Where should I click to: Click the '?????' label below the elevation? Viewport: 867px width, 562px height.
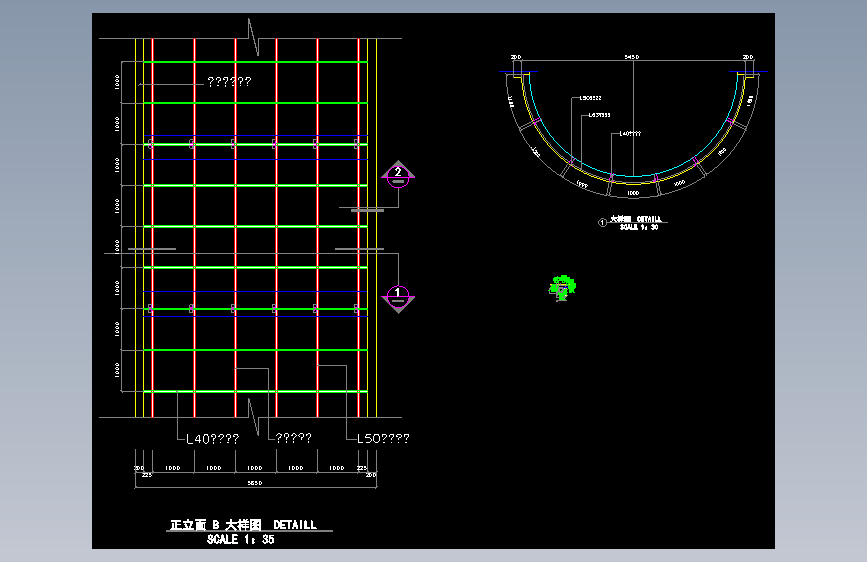pyautogui.click(x=294, y=438)
